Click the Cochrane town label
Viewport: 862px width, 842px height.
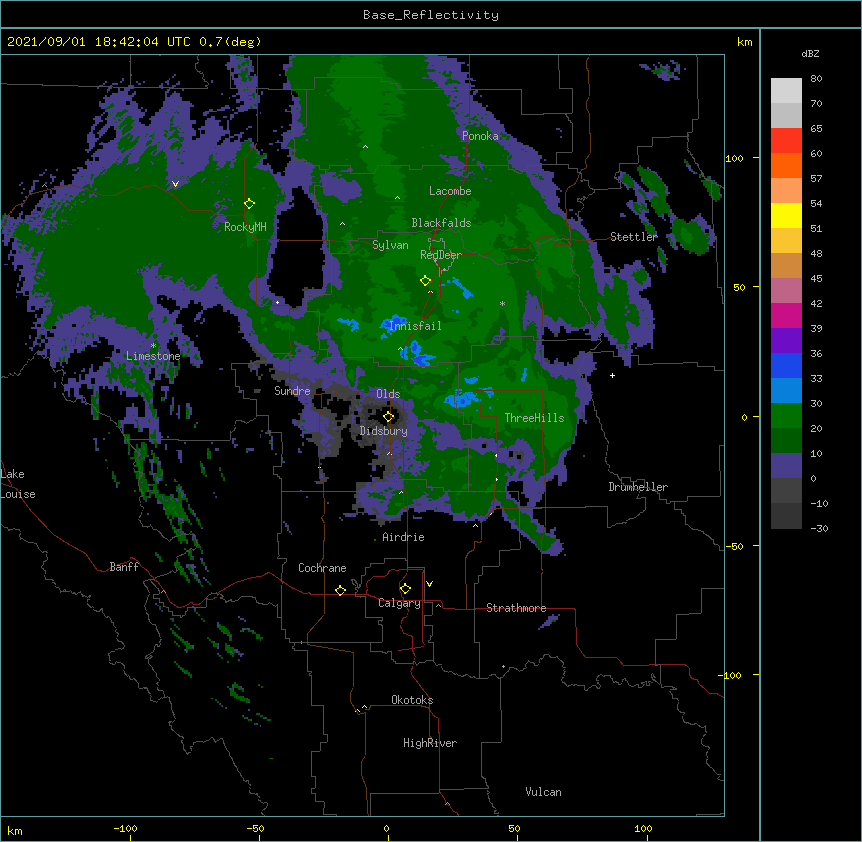[322, 568]
